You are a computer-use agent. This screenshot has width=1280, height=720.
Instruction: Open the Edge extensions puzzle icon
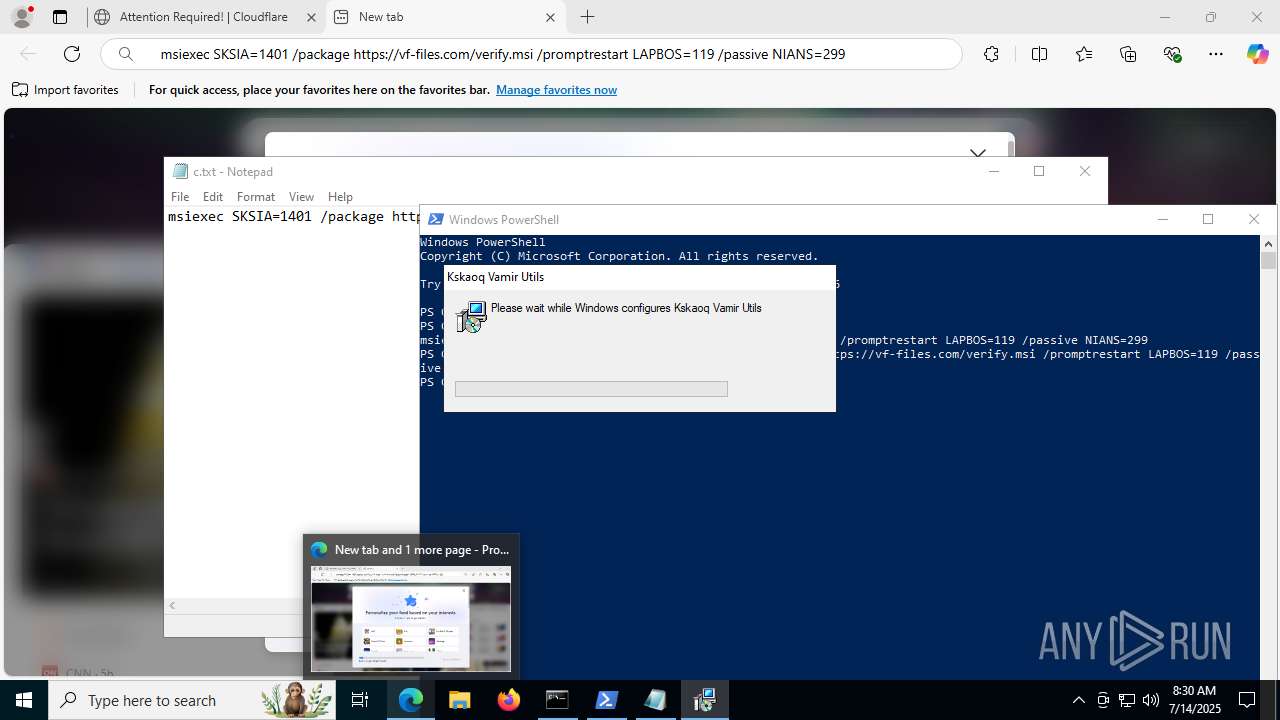coord(991,54)
